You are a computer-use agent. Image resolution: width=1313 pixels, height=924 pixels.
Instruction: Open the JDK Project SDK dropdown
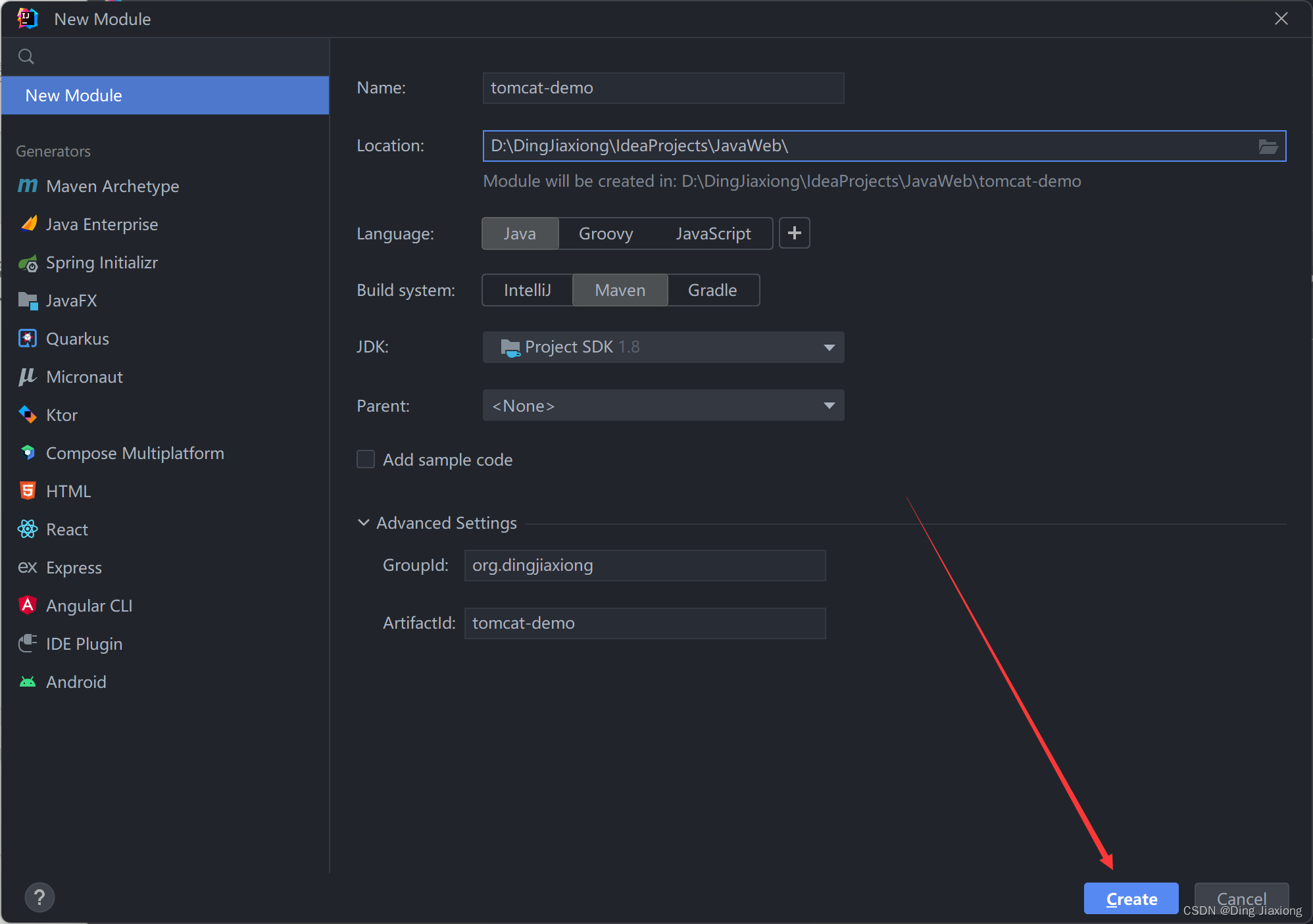point(663,347)
